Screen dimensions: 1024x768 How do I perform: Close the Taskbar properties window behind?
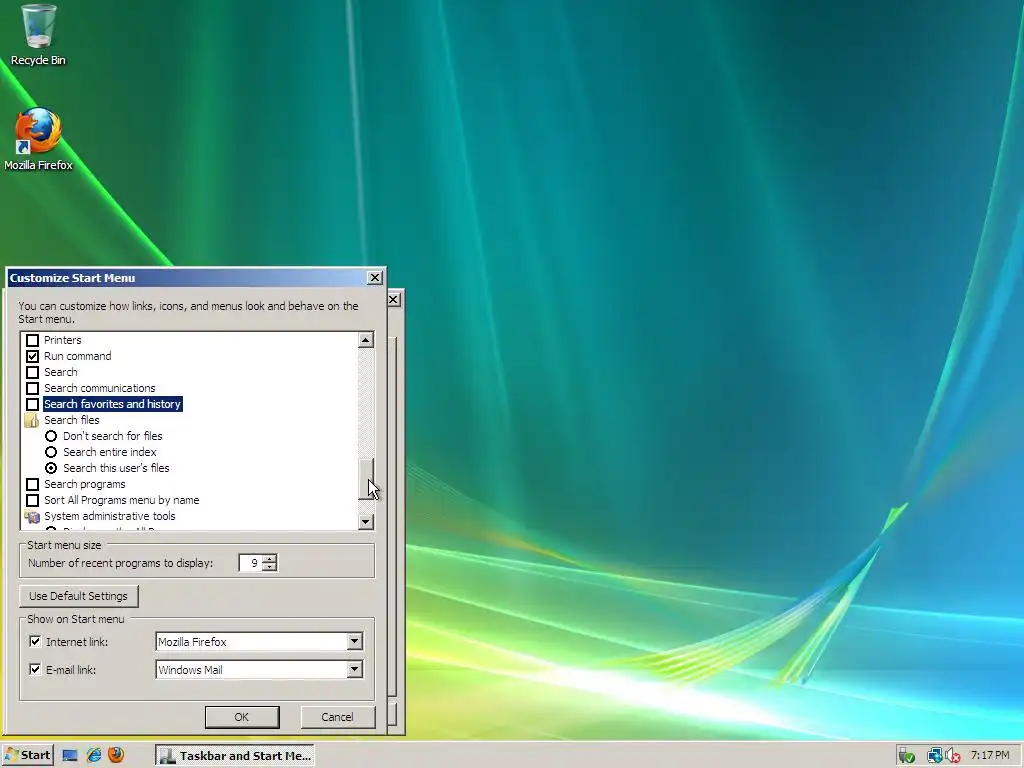[x=394, y=299]
